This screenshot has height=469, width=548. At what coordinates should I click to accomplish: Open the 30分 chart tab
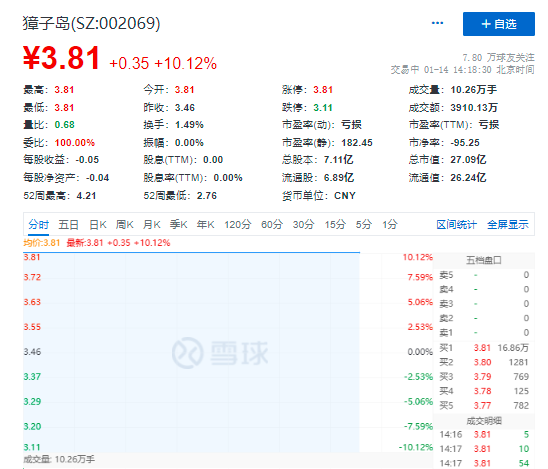[303, 224]
